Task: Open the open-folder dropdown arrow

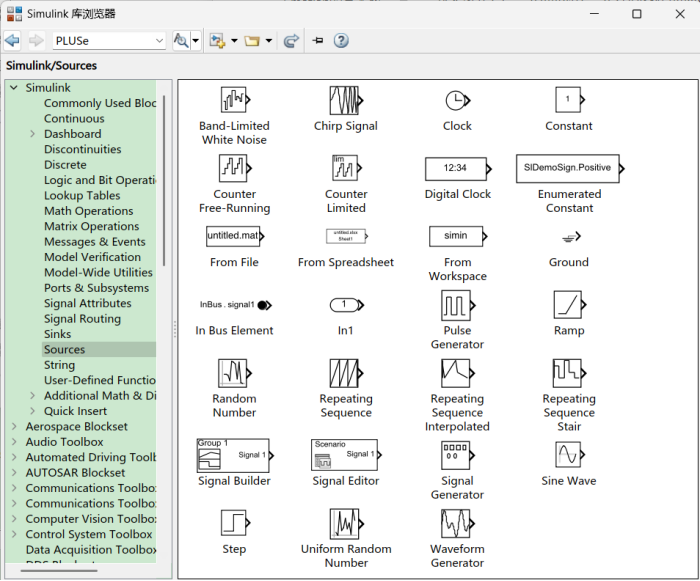Action: click(269, 41)
